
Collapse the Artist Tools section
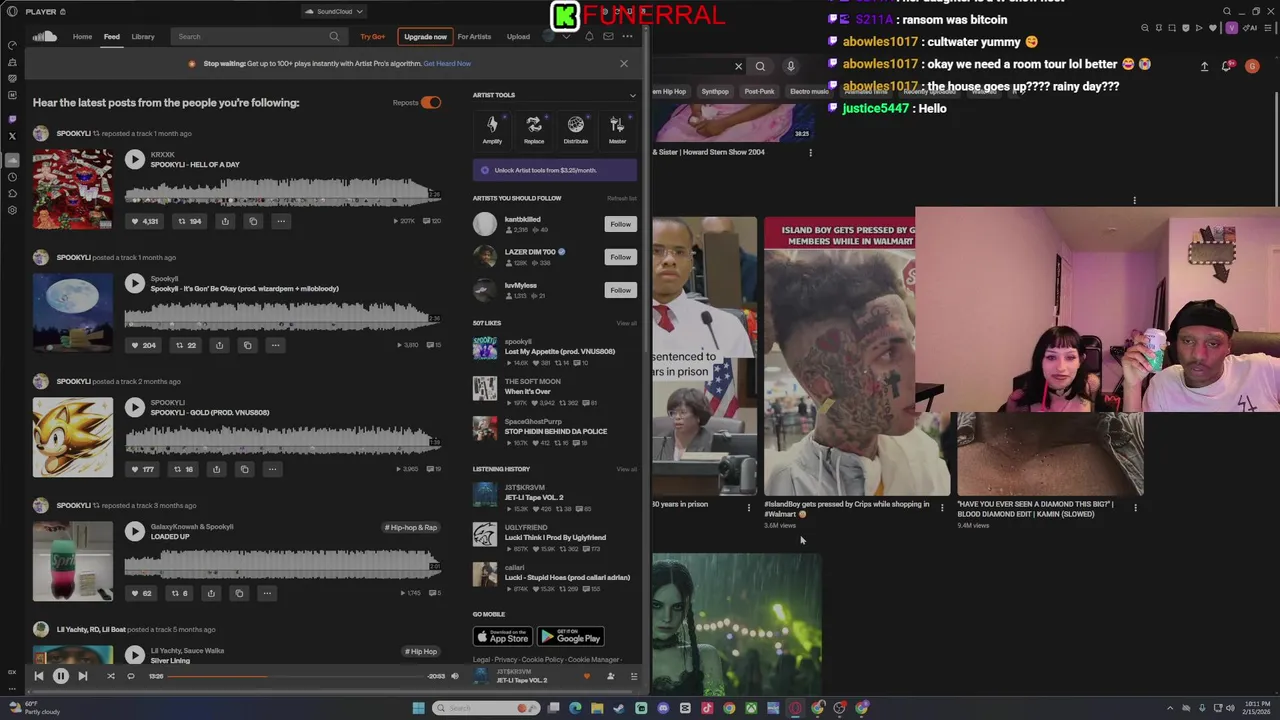[x=632, y=95]
